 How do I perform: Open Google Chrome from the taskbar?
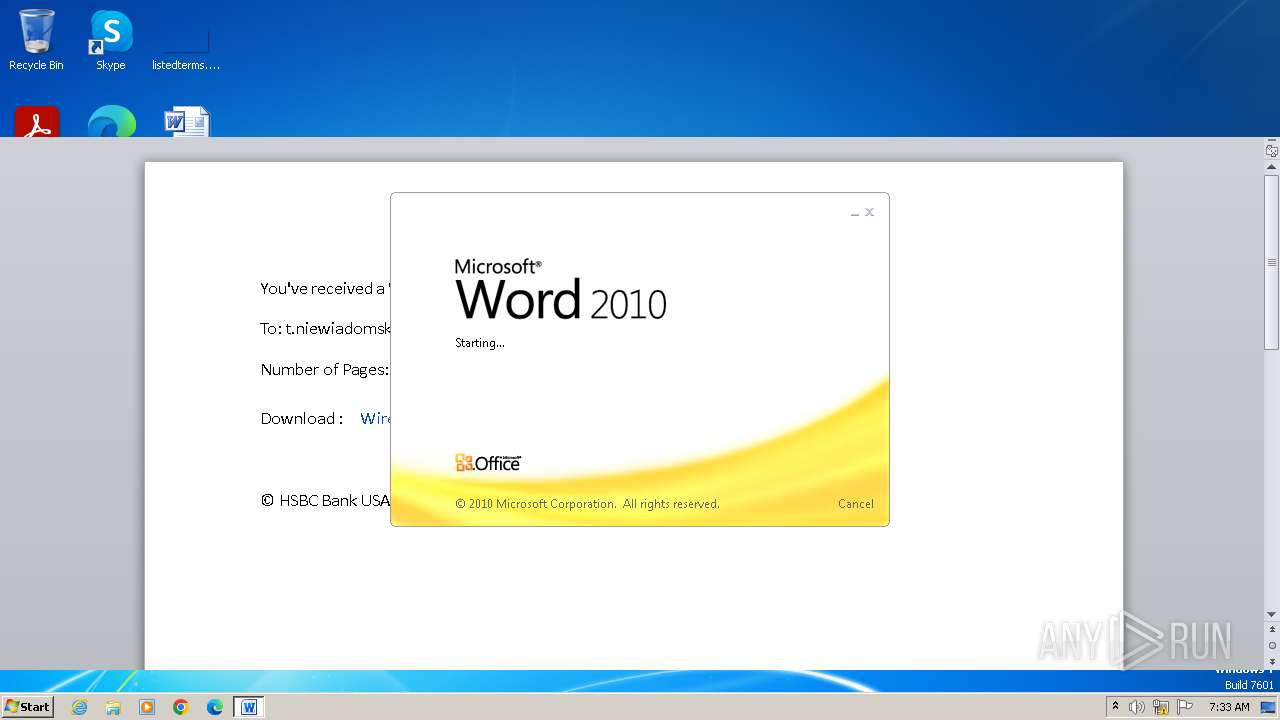181,707
